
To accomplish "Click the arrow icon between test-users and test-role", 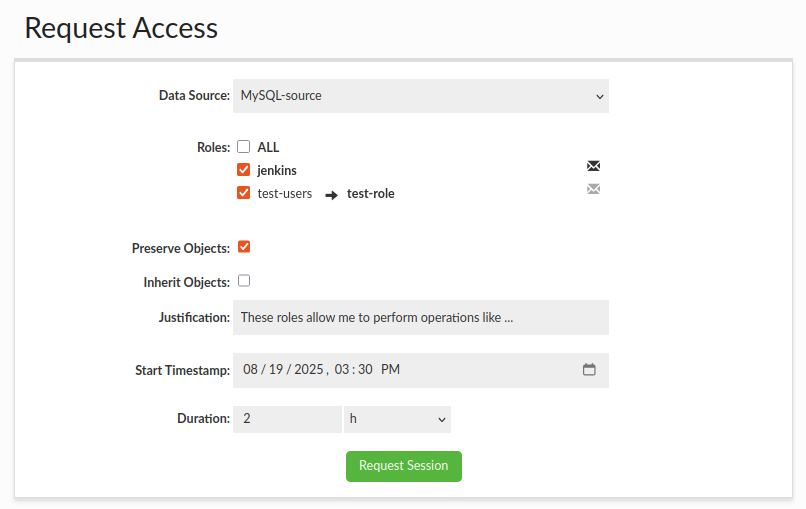I will click(x=332, y=195).
